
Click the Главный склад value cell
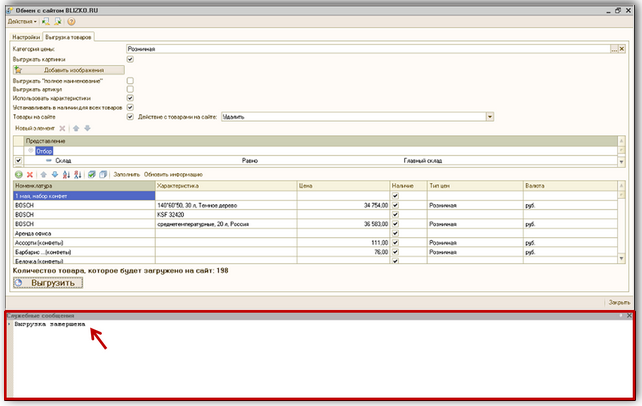tap(423, 160)
